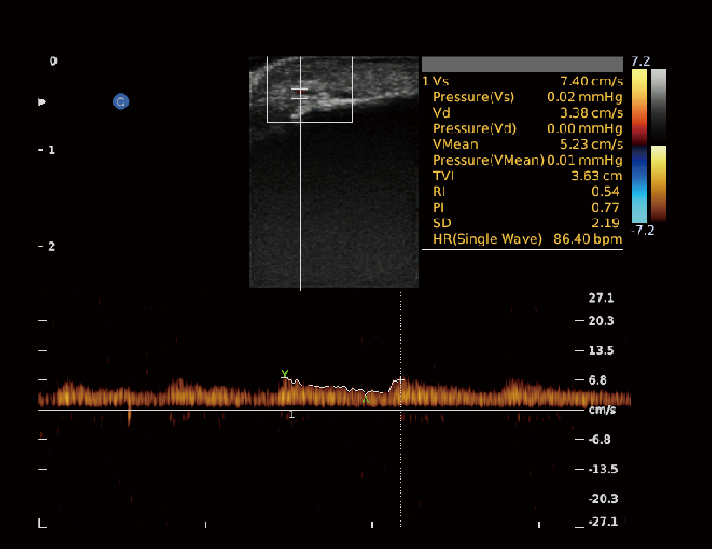Screen dimensions: 712x549
Task: Click the gray header bar above measurements
Action: [522, 64]
